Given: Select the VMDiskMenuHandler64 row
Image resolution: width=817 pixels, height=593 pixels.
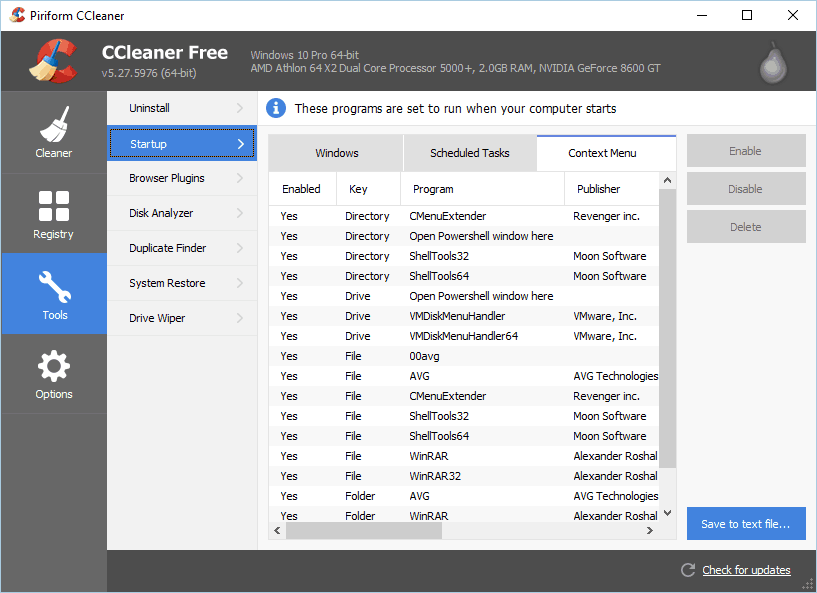Looking at the screenshot, I should click(x=464, y=336).
